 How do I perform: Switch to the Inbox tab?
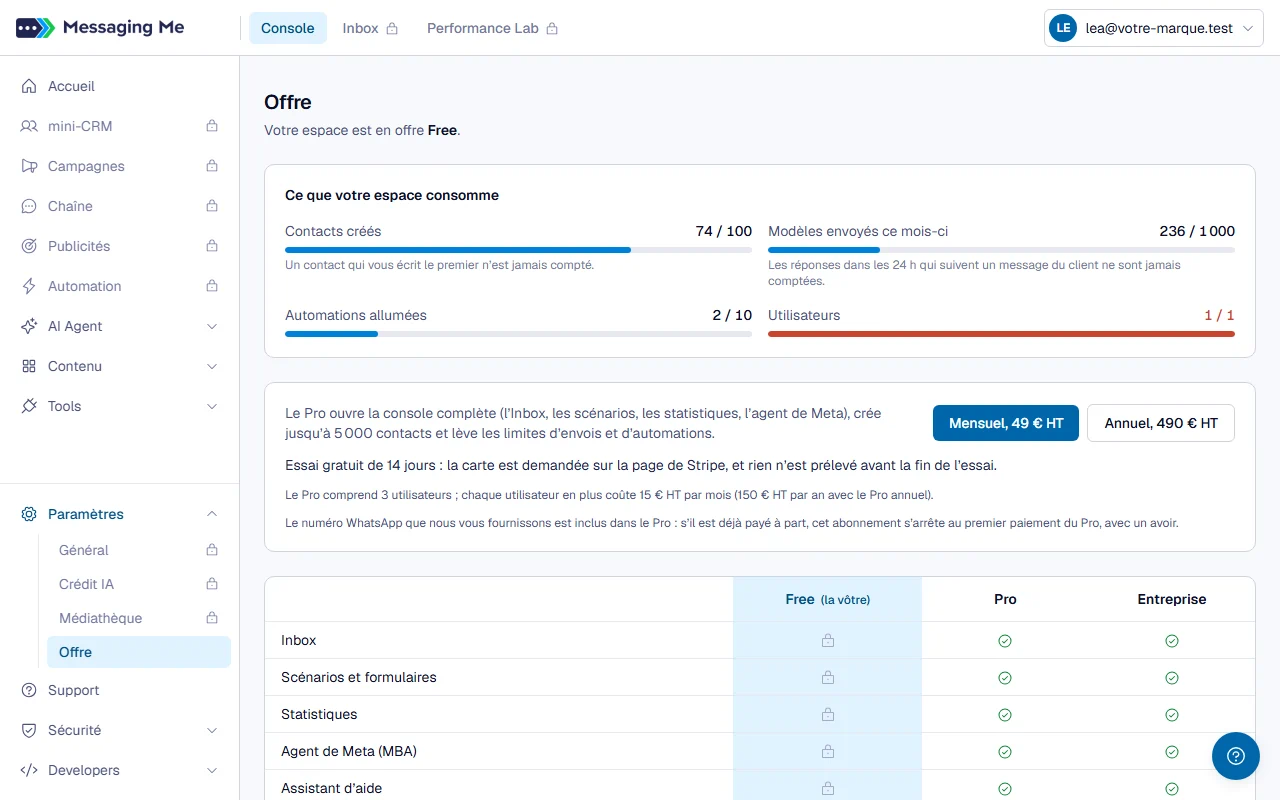click(370, 28)
